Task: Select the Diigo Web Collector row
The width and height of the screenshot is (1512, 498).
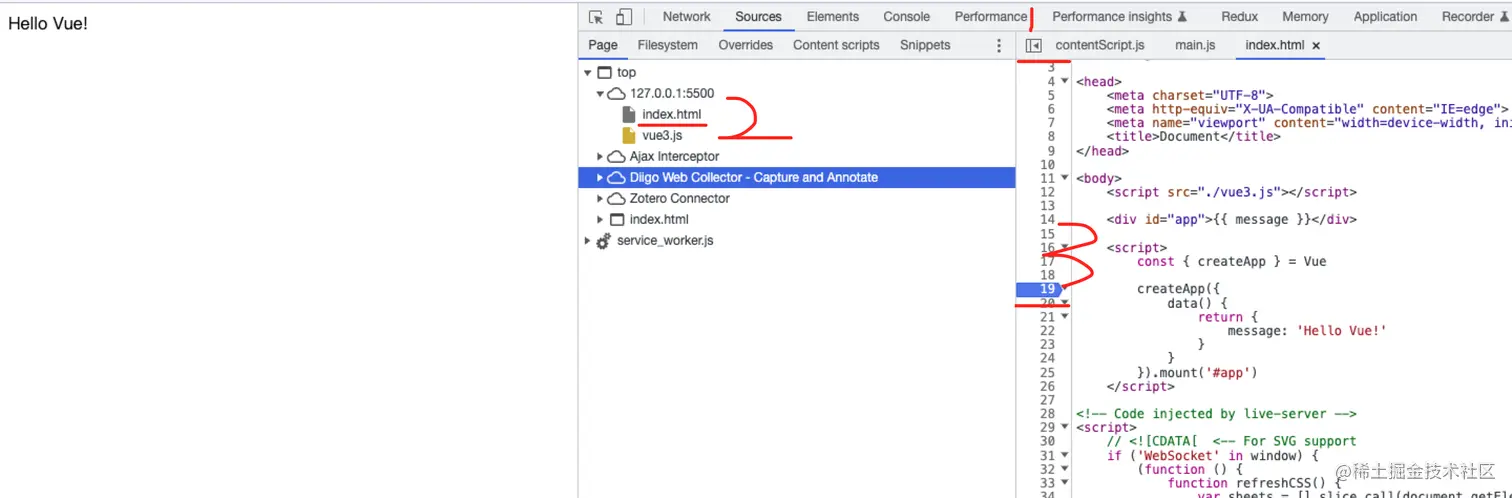Action: (796, 177)
